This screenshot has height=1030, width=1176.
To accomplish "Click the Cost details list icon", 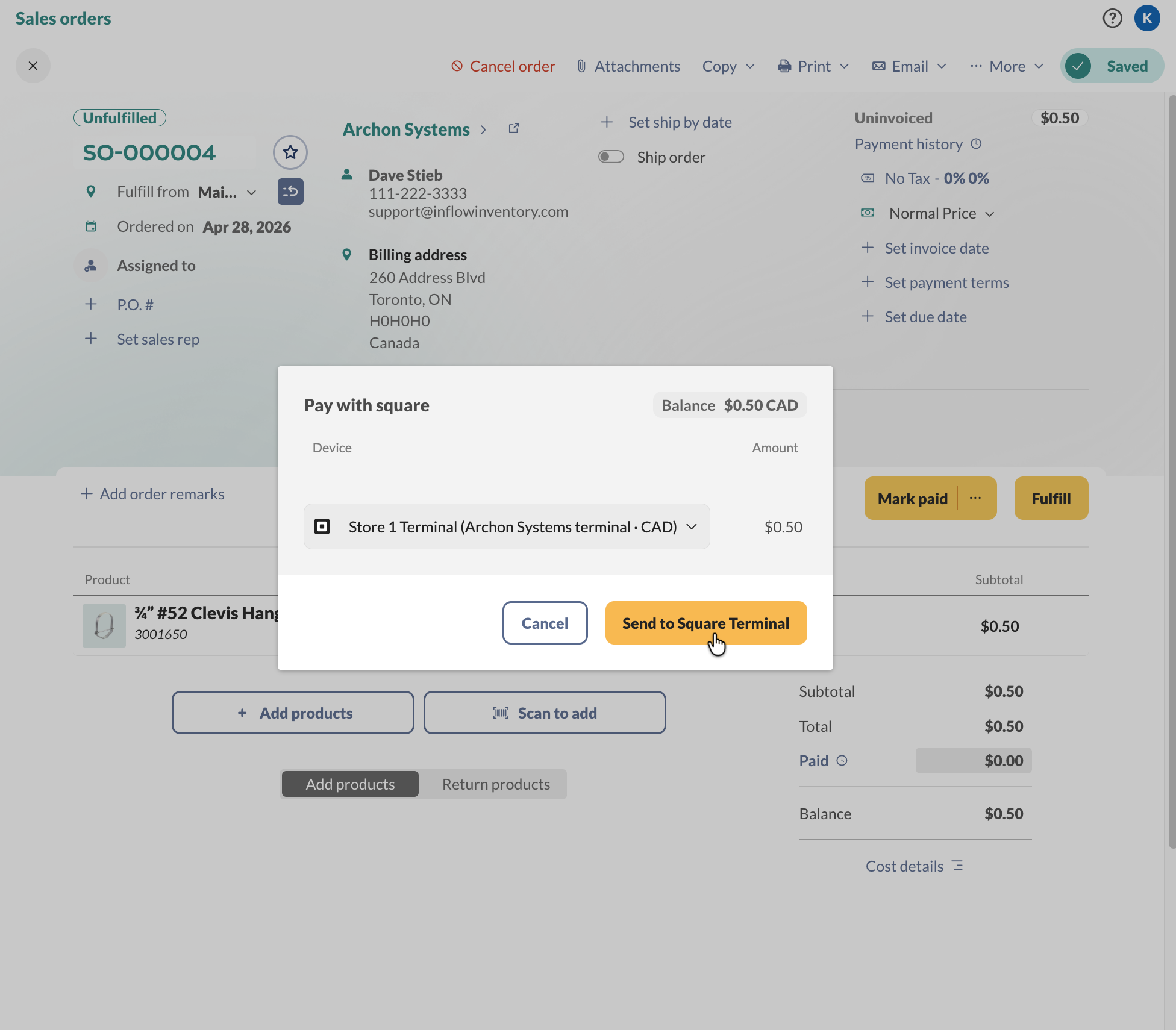I will point(957,866).
